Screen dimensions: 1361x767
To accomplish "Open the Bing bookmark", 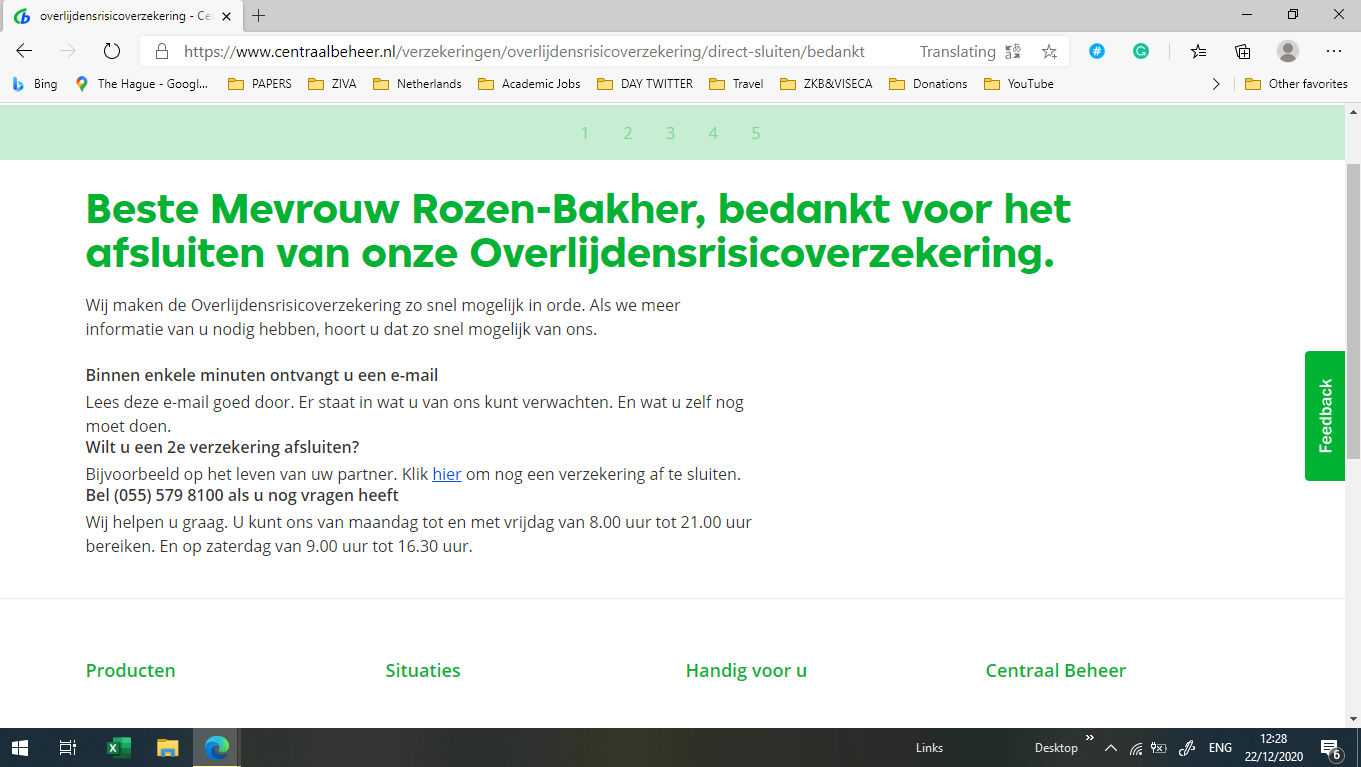I will (35, 84).
